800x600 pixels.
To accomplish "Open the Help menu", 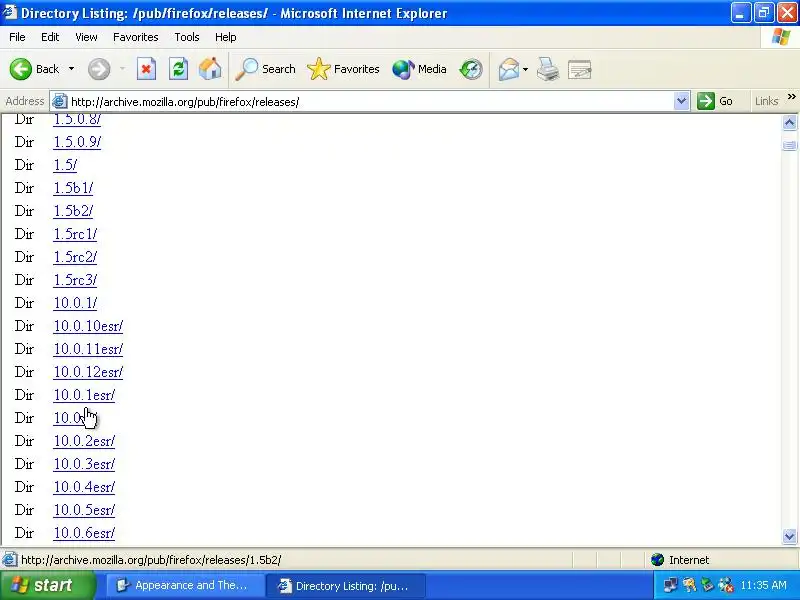I will pos(226,37).
